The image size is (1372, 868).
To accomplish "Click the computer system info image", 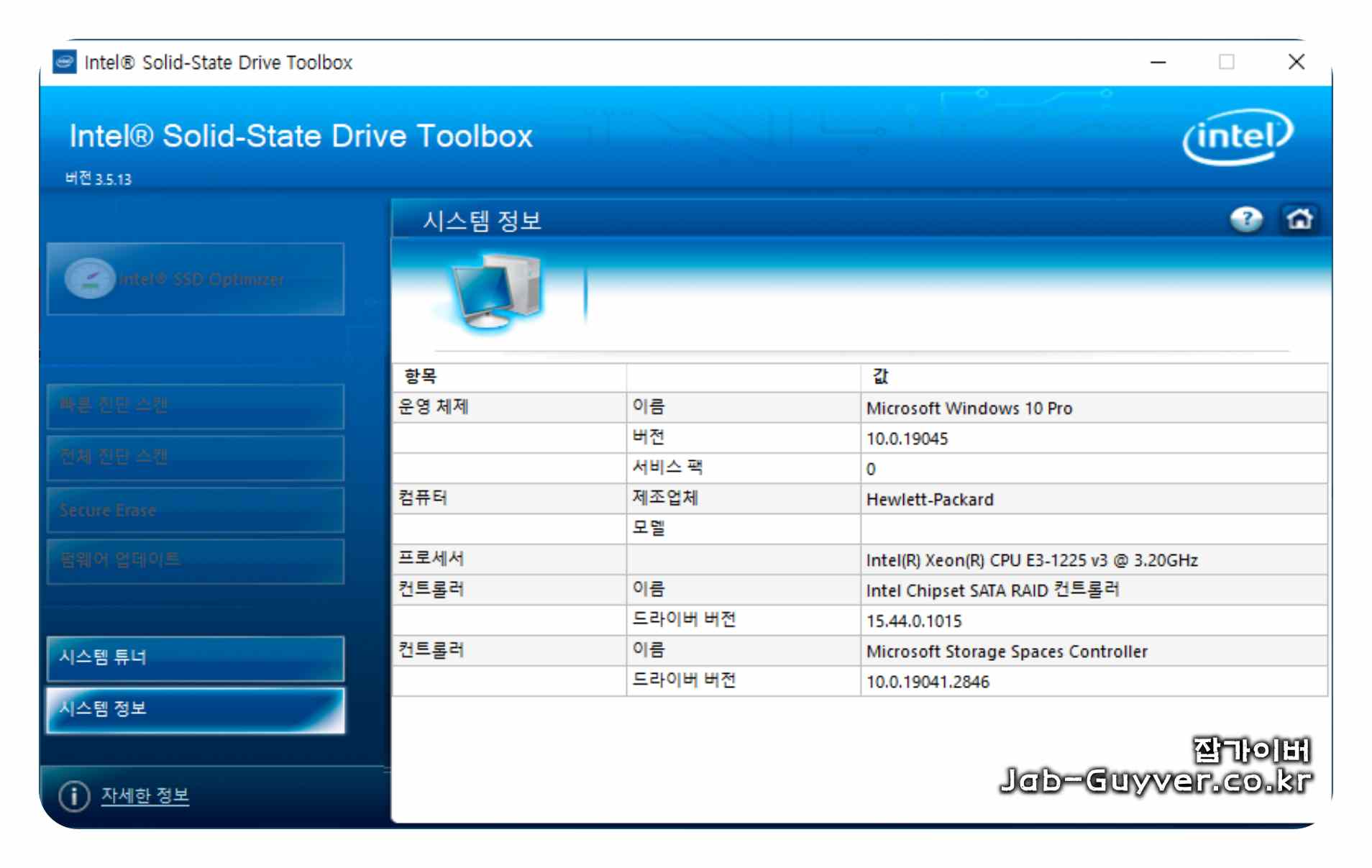I will [495, 291].
